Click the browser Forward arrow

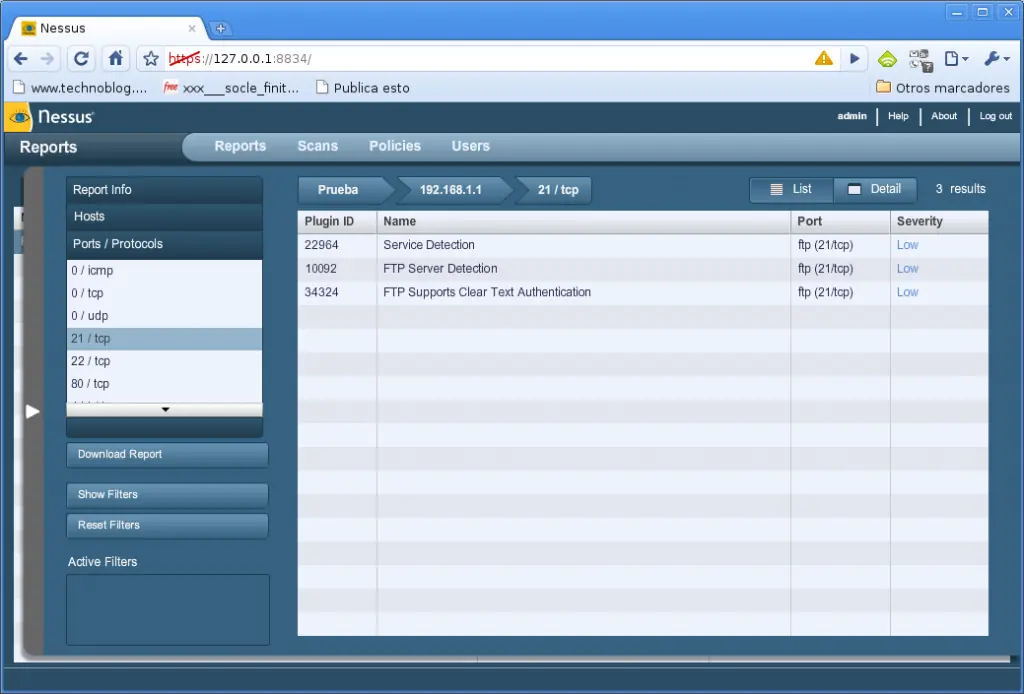point(48,59)
